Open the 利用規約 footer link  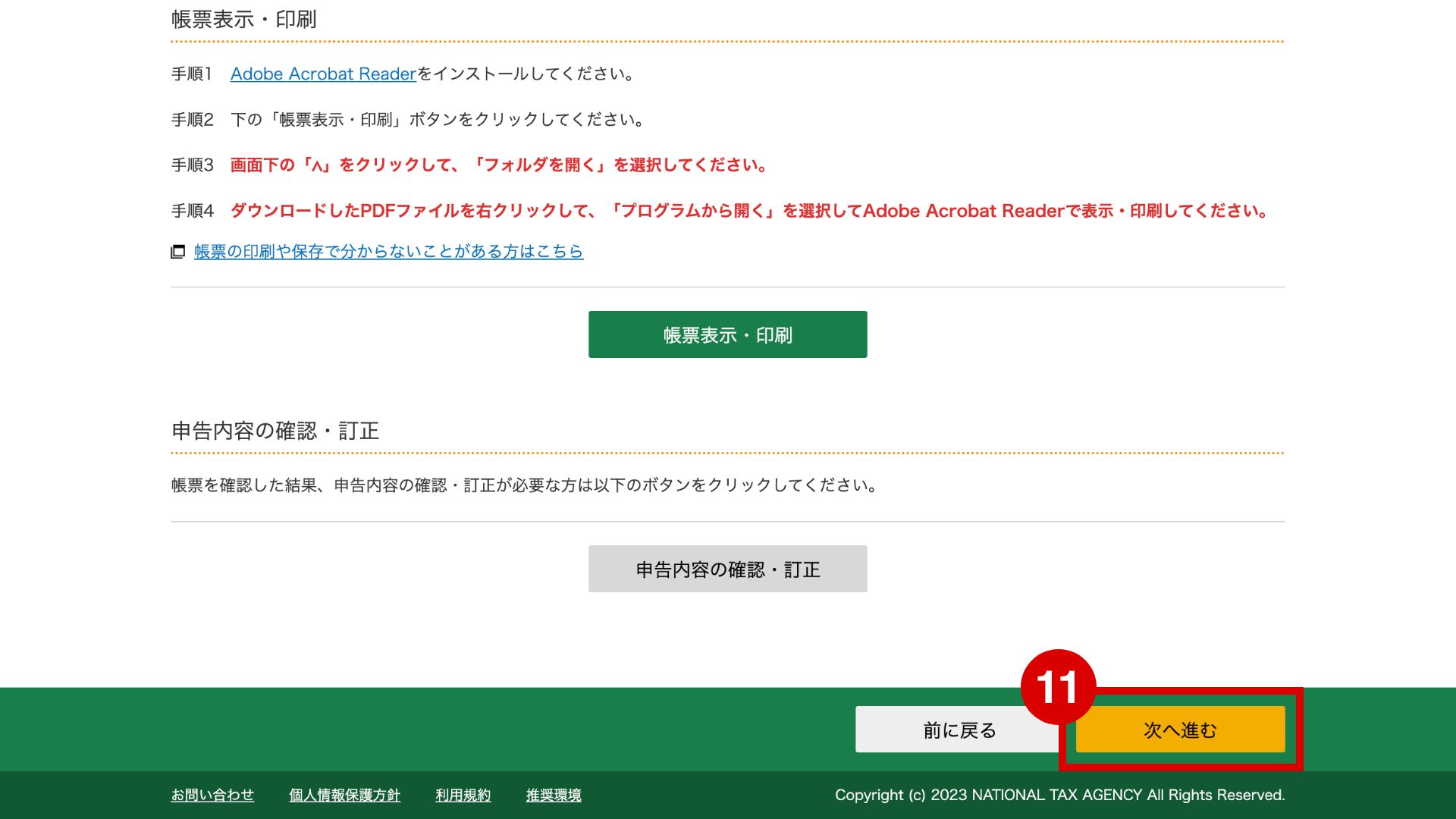point(463,795)
